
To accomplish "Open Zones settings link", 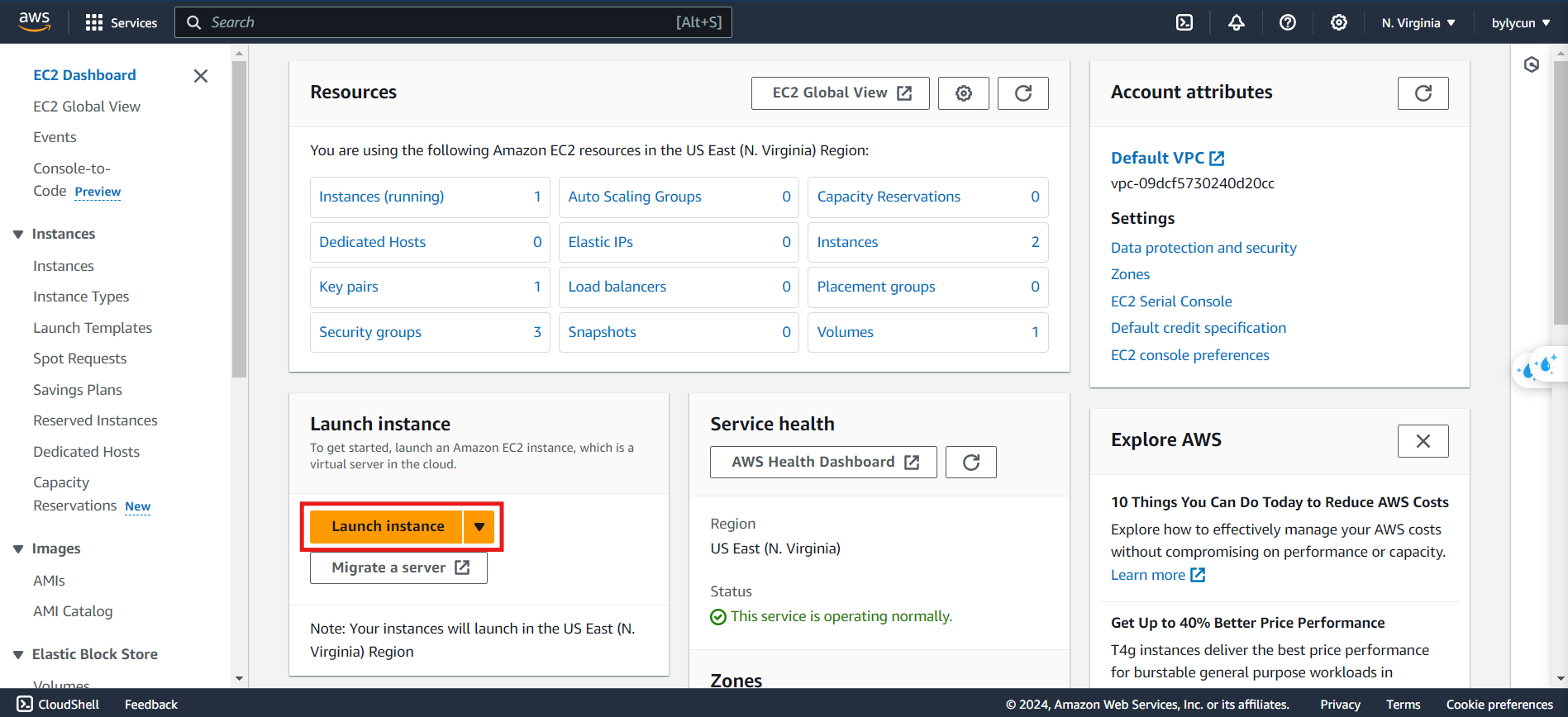I will click(1130, 274).
